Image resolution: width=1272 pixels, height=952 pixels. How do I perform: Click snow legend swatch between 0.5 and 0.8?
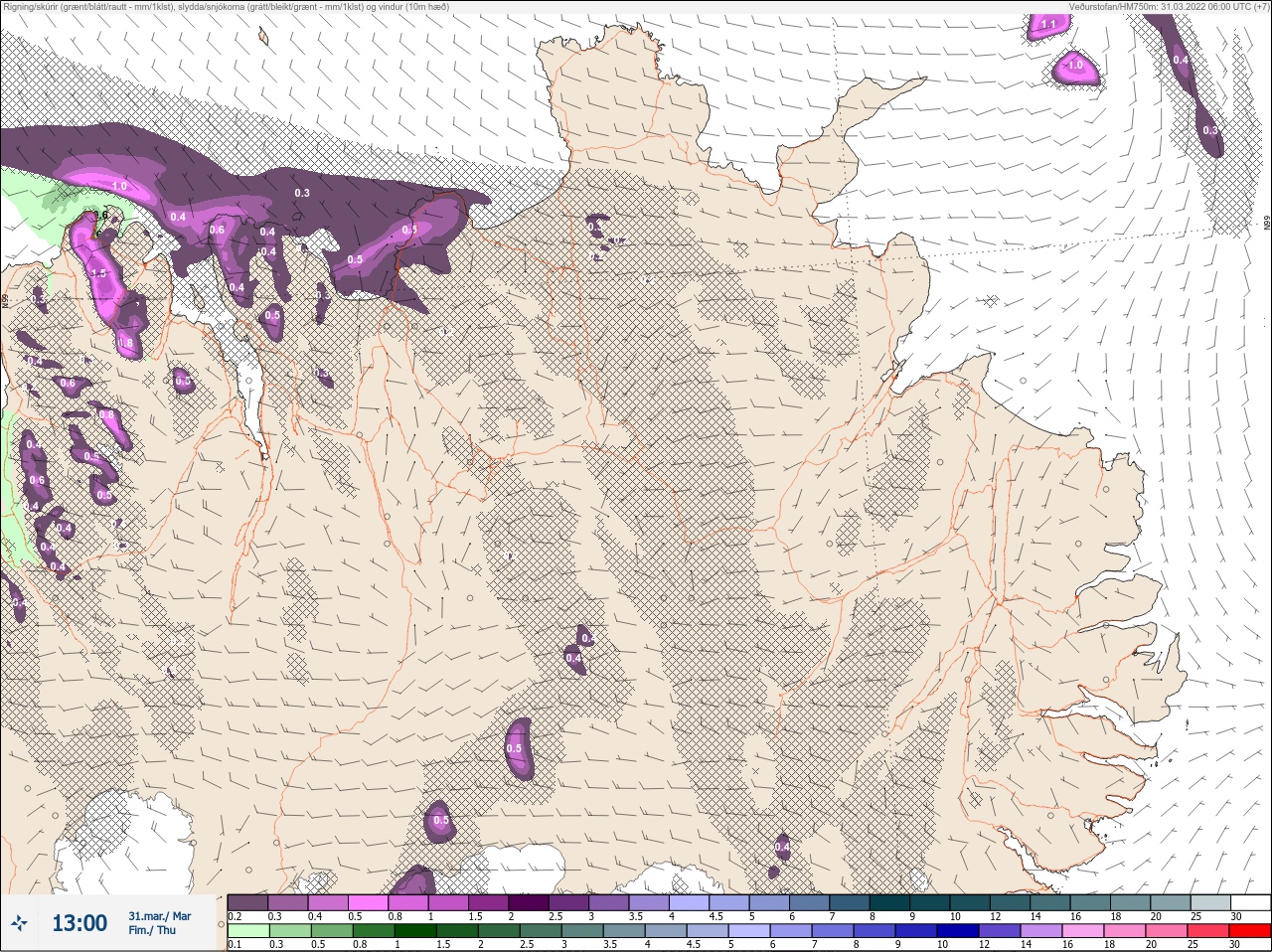point(369,902)
